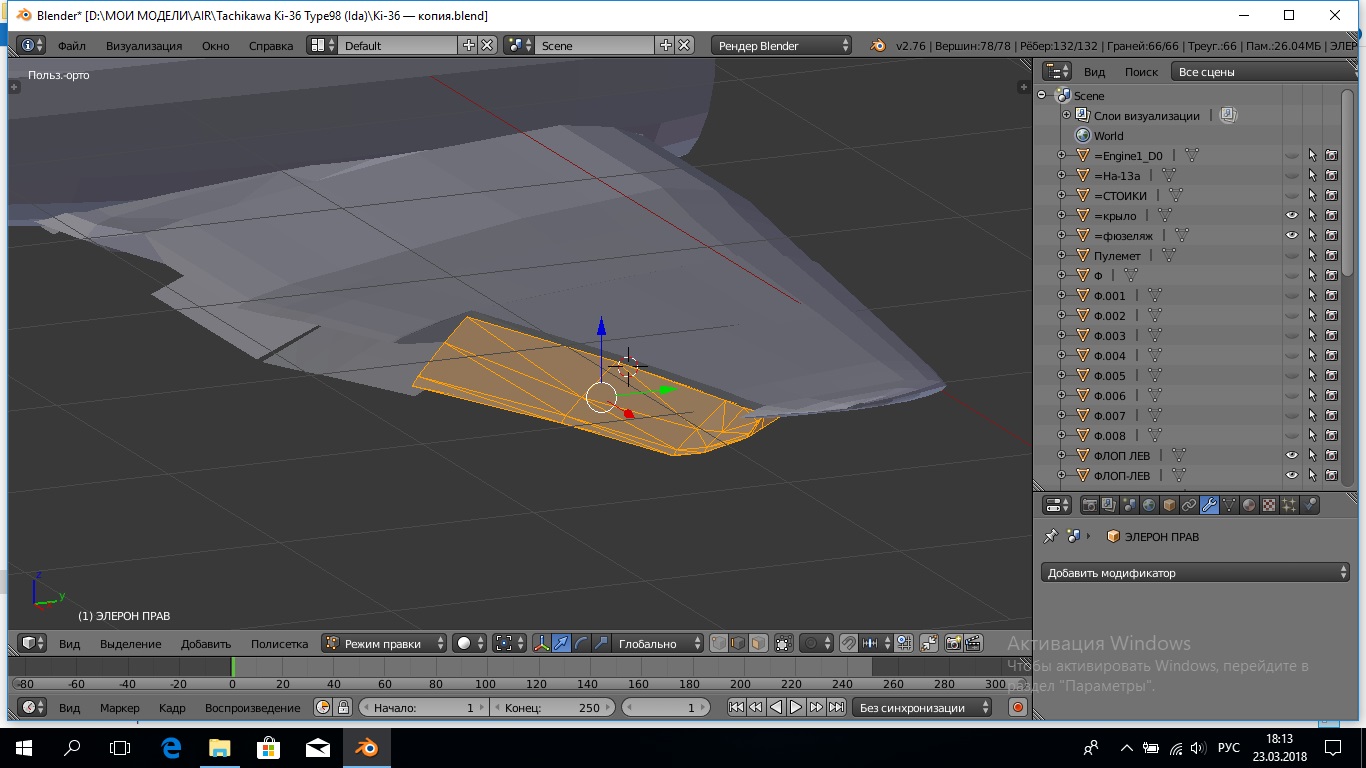
Task: Click the Particles properties tab (sparkles icon)
Action: pyautogui.click(x=1289, y=506)
